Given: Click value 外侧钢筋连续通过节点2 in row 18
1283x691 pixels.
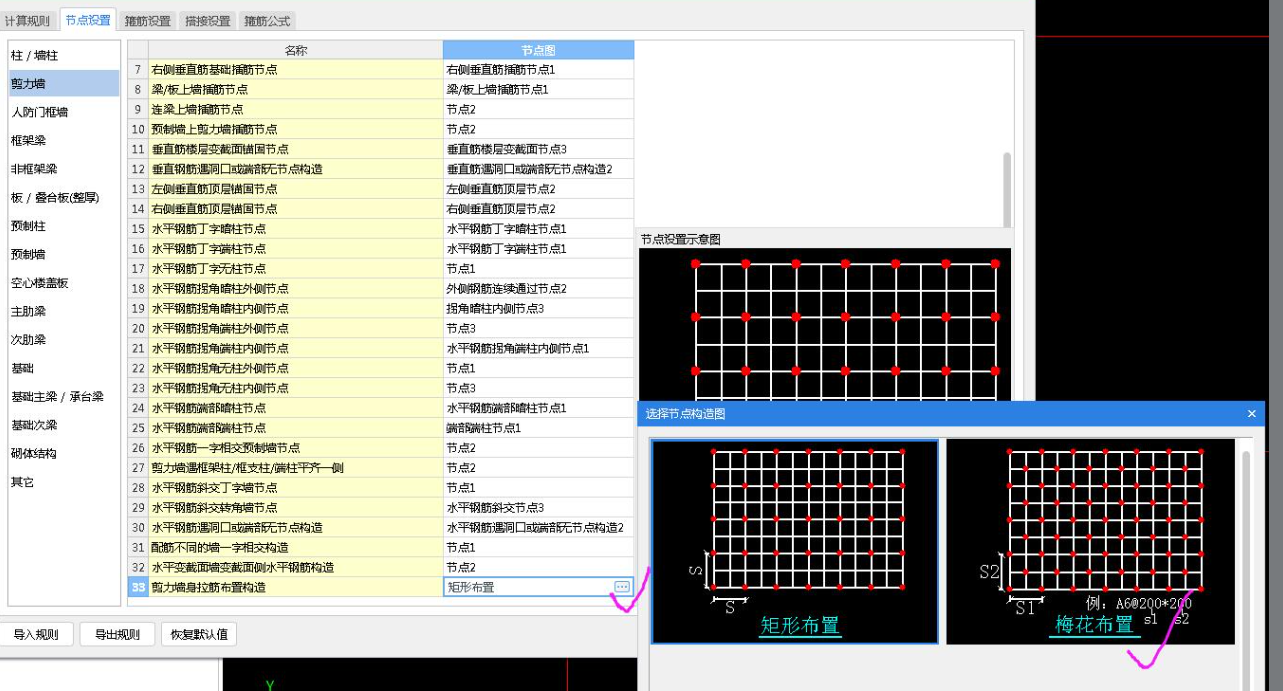Looking at the screenshot, I should [538, 288].
